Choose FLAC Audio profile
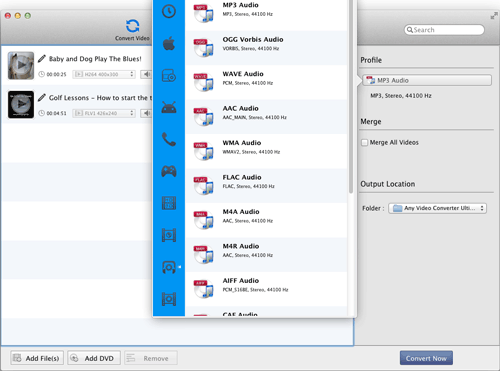This screenshot has height=371, width=500. tap(266, 186)
